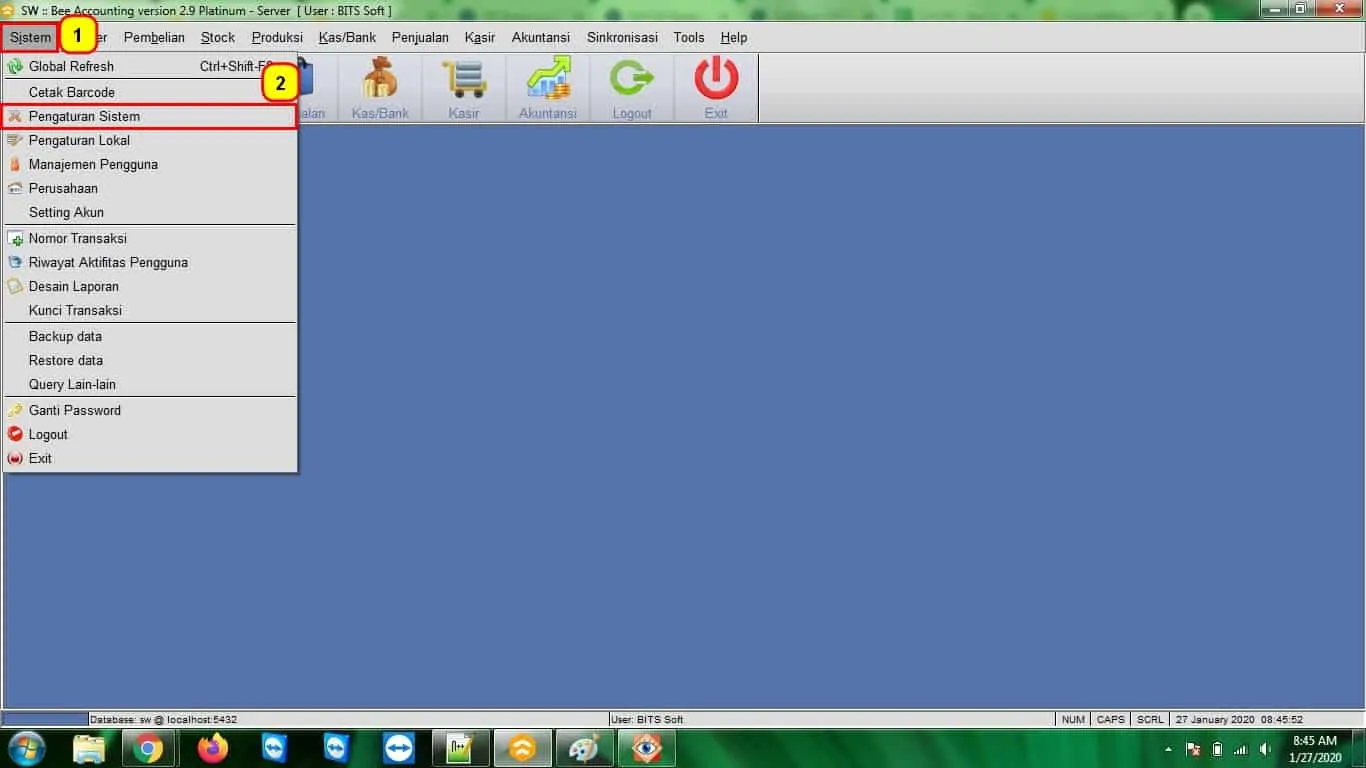Open Riwayat Aktifitas Pengguna entry
1366x768 pixels.
point(150,262)
